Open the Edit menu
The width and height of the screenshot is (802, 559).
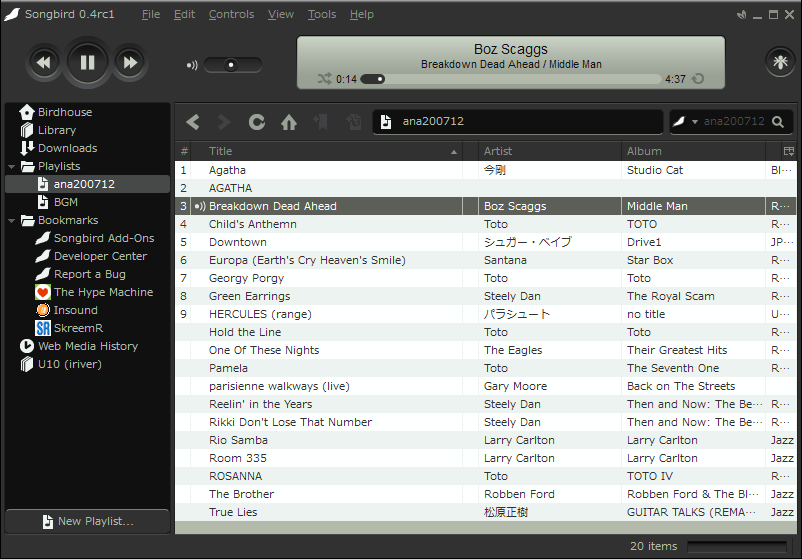[184, 14]
